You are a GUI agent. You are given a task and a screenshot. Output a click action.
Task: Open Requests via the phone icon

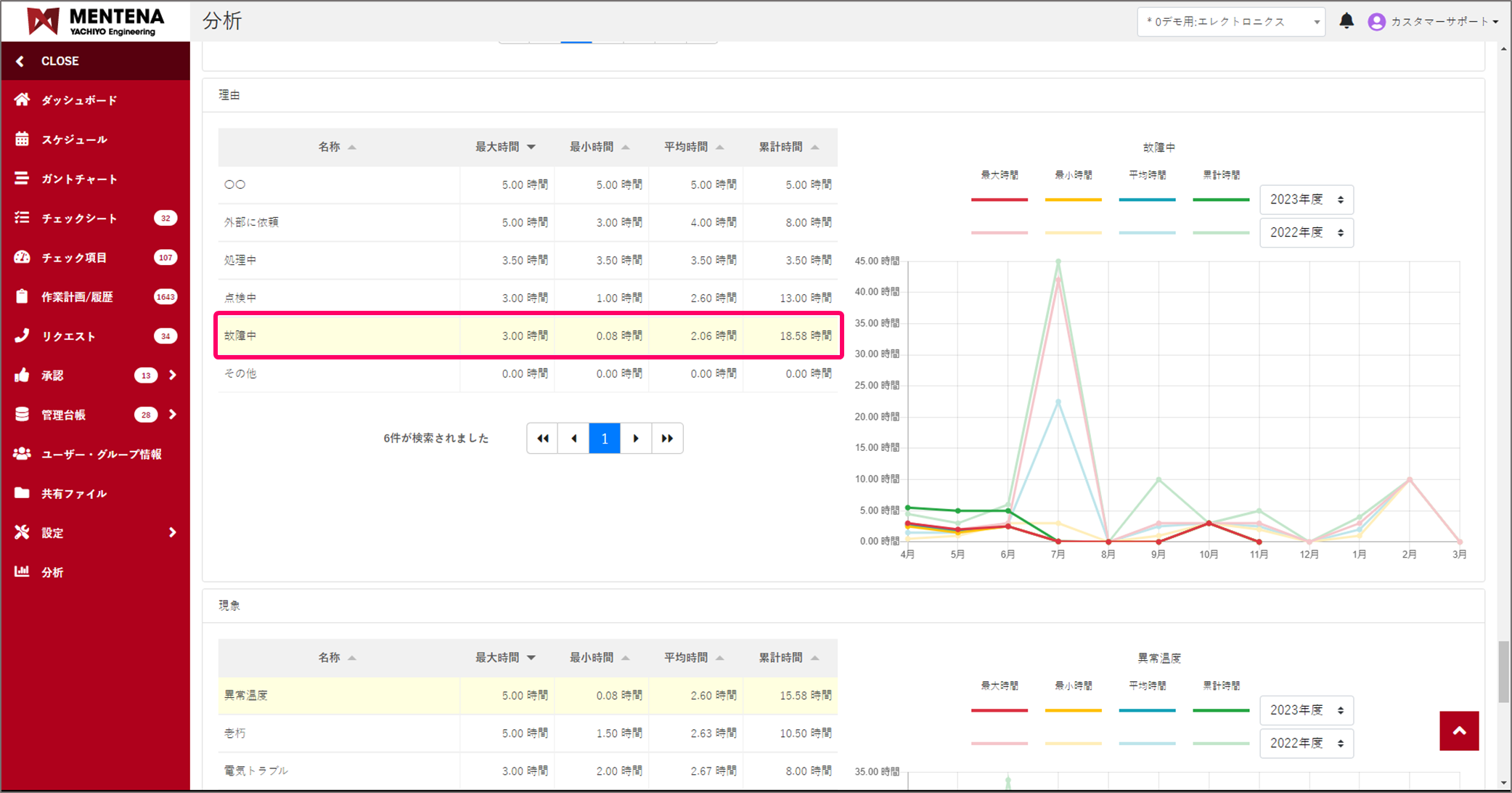click(22, 335)
